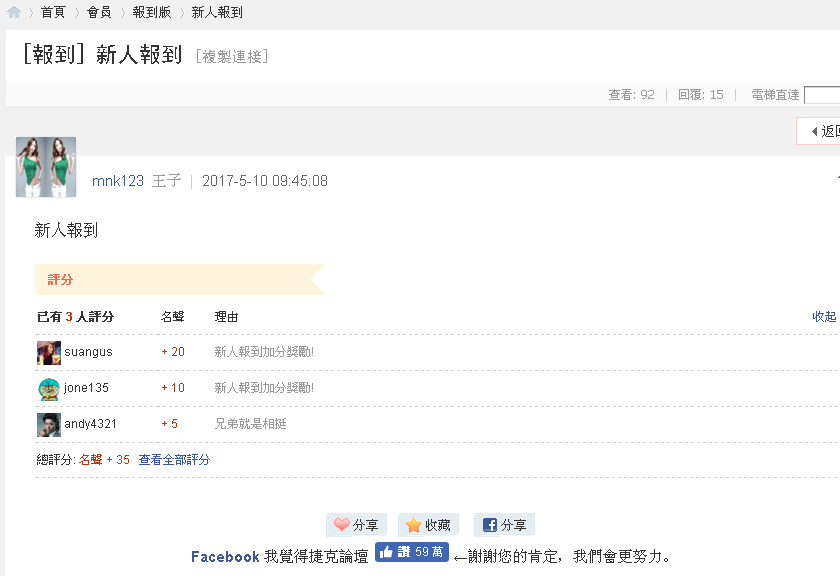Collapse ratings with the 收起 link
840x576 pixels.
[824, 317]
